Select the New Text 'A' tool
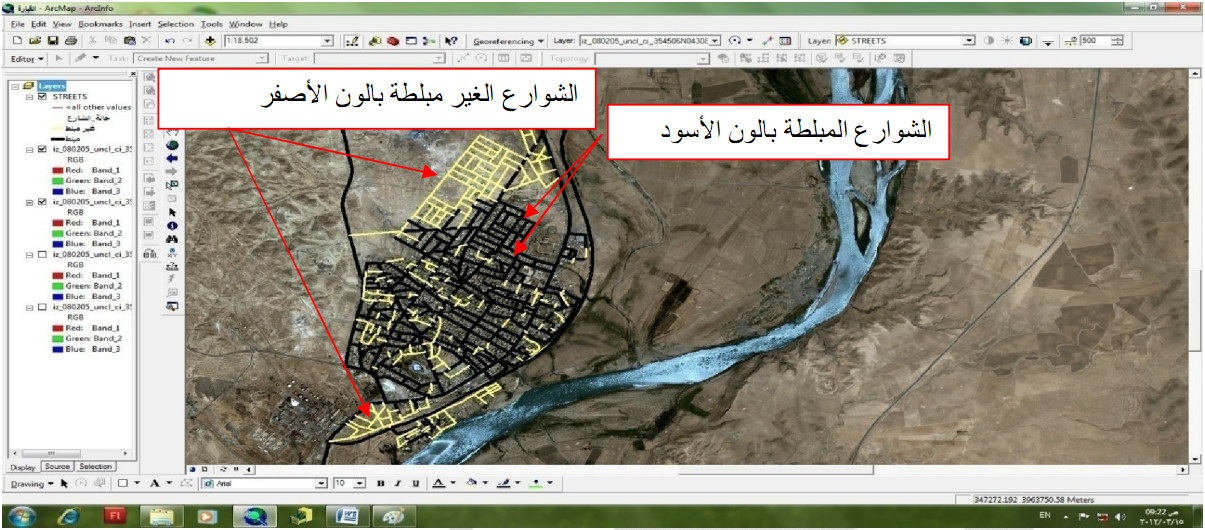1205x530 pixels. [155, 483]
